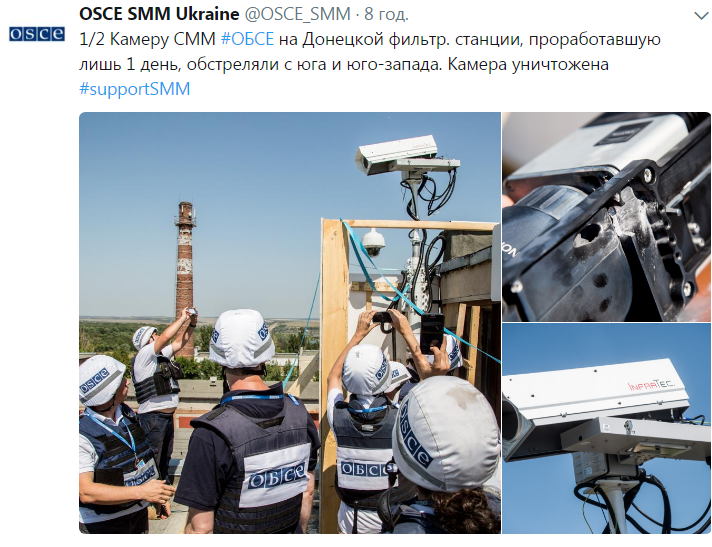This screenshot has height=547, width=712.
Task: Click the dome camera under the wooden frame
Action: point(373,242)
